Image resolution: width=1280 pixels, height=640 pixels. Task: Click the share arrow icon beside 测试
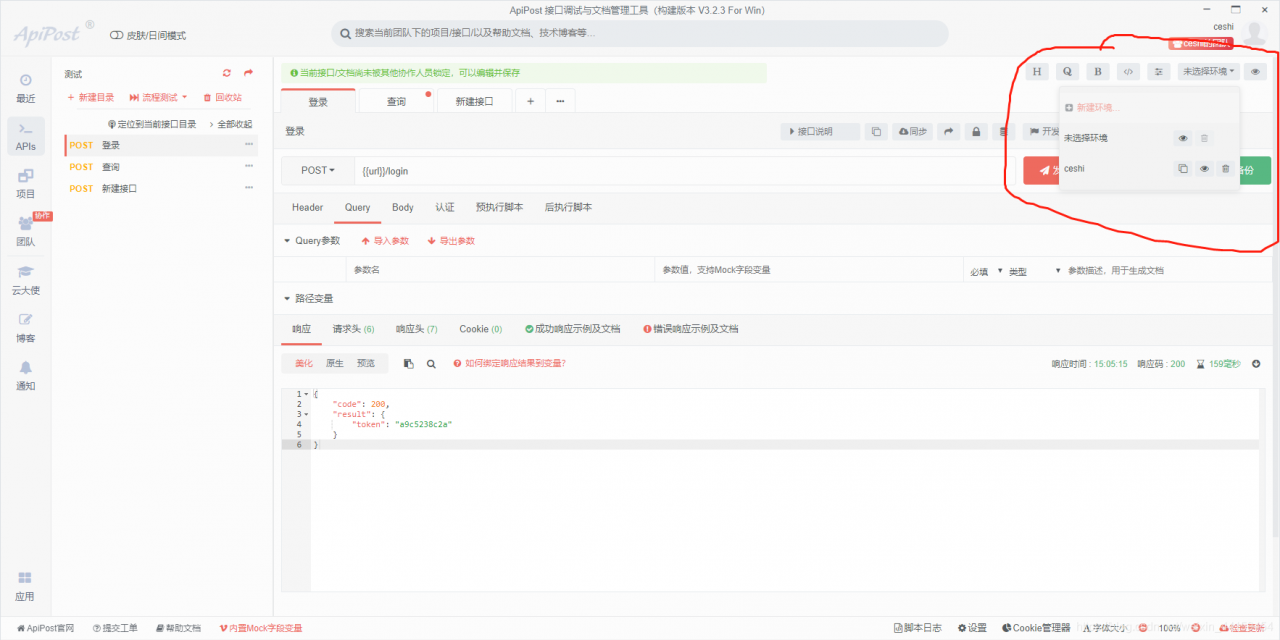click(x=248, y=73)
